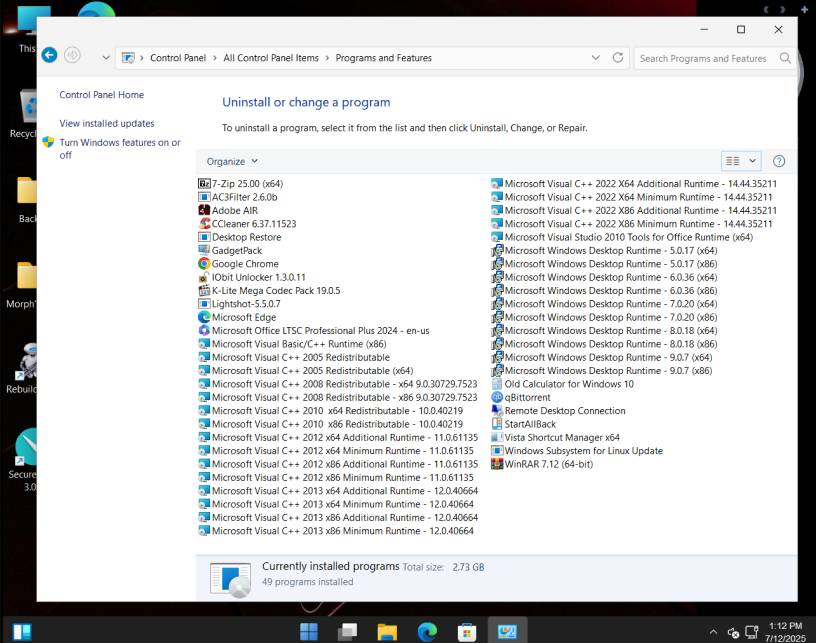
Task: Expand the view options dropdown arrow
Action: 753,161
